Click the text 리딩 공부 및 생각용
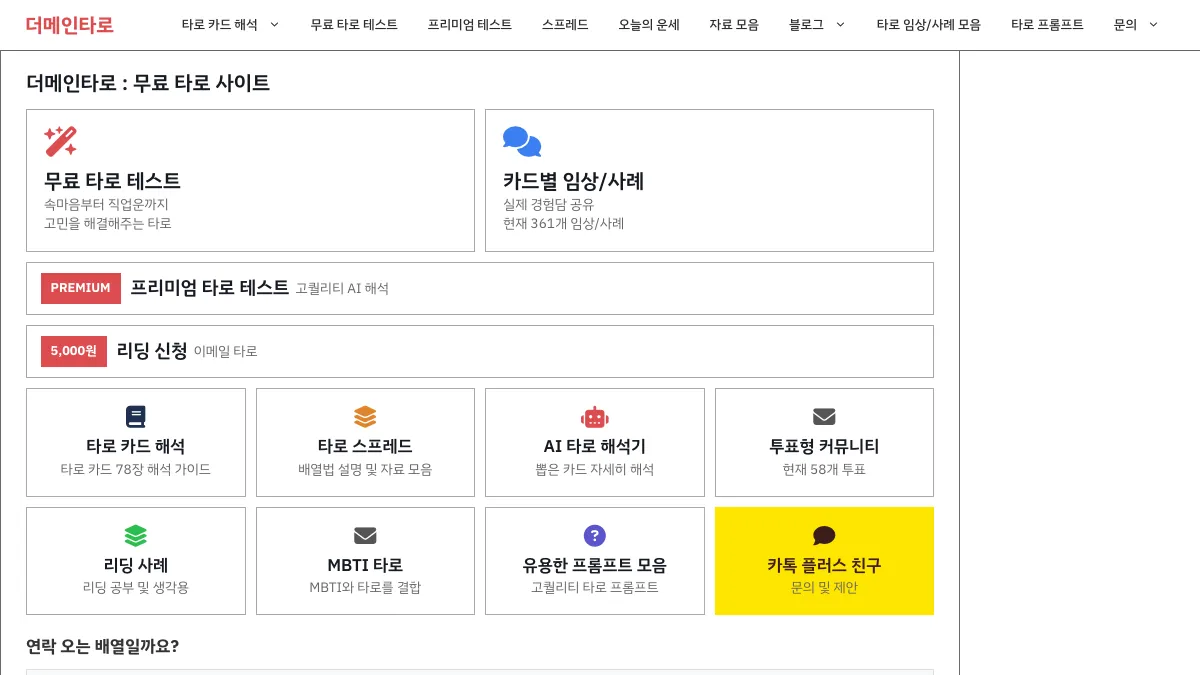The height and width of the screenshot is (675, 1200). pos(136,588)
